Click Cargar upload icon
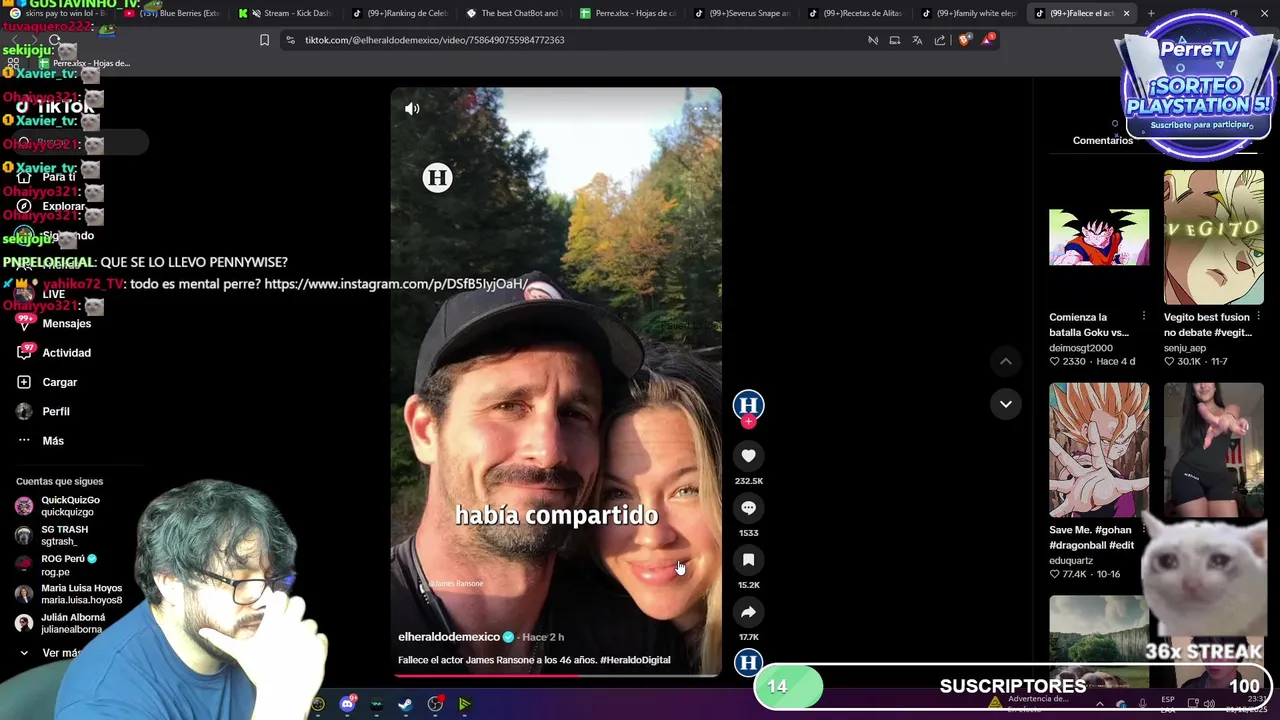1280x720 pixels. tap(24, 382)
